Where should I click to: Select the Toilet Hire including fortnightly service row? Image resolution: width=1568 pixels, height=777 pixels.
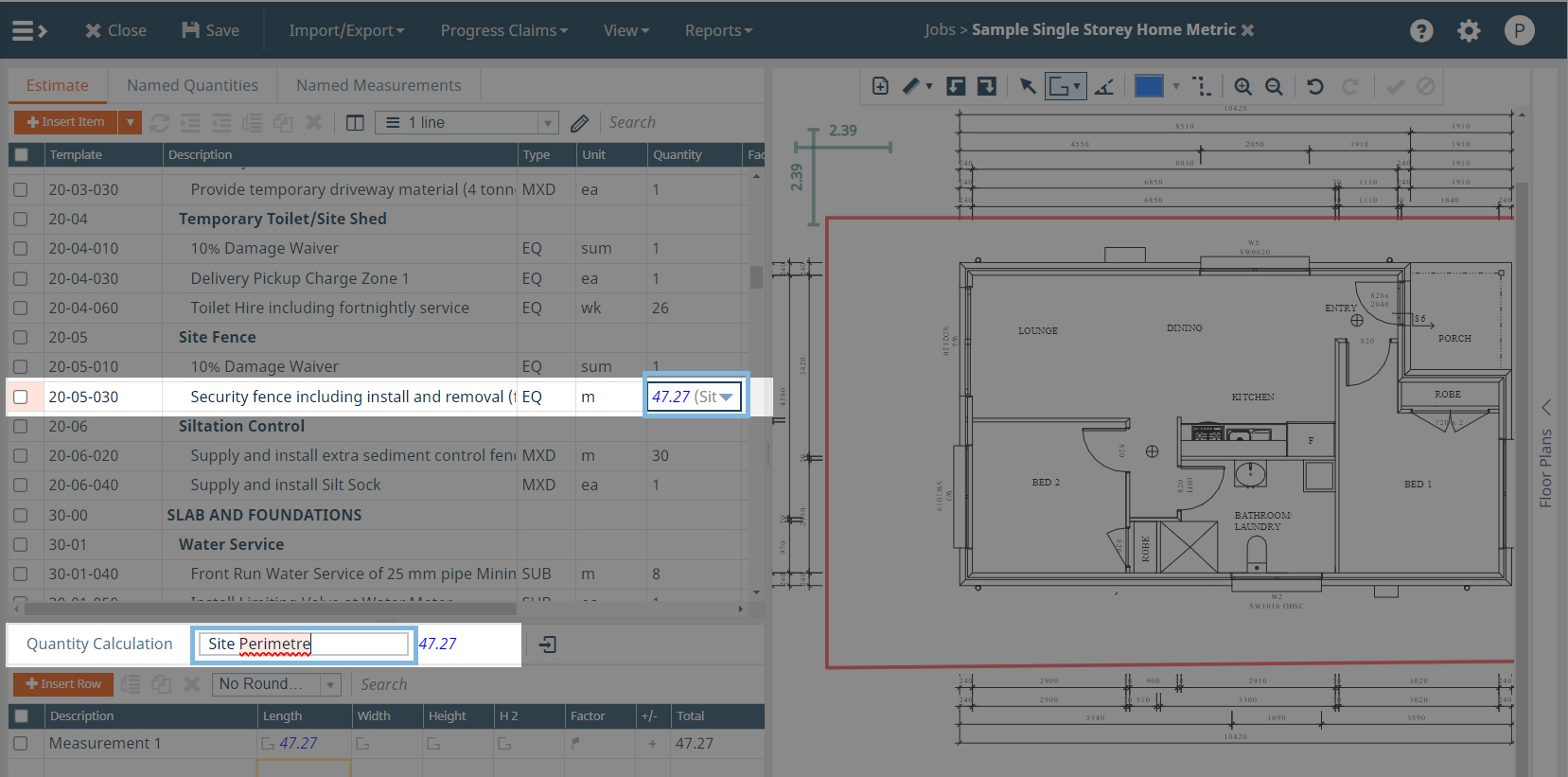pyautogui.click(x=329, y=308)
